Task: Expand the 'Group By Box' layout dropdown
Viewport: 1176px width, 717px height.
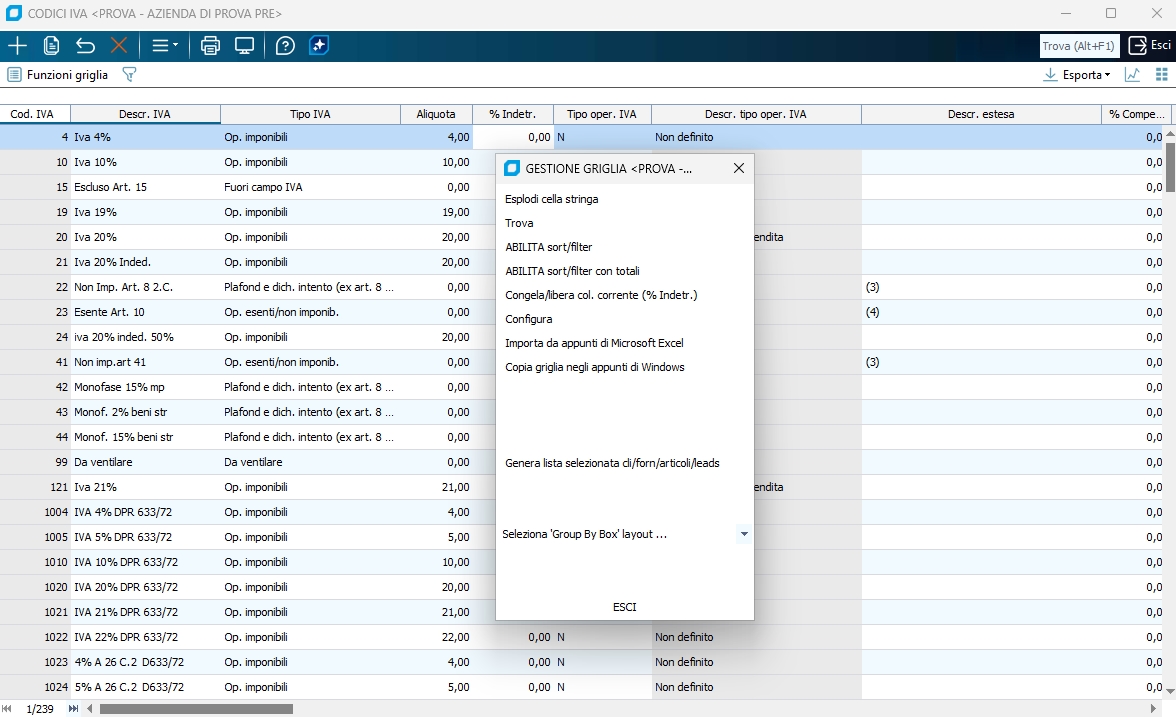Action: pos(743,535)
